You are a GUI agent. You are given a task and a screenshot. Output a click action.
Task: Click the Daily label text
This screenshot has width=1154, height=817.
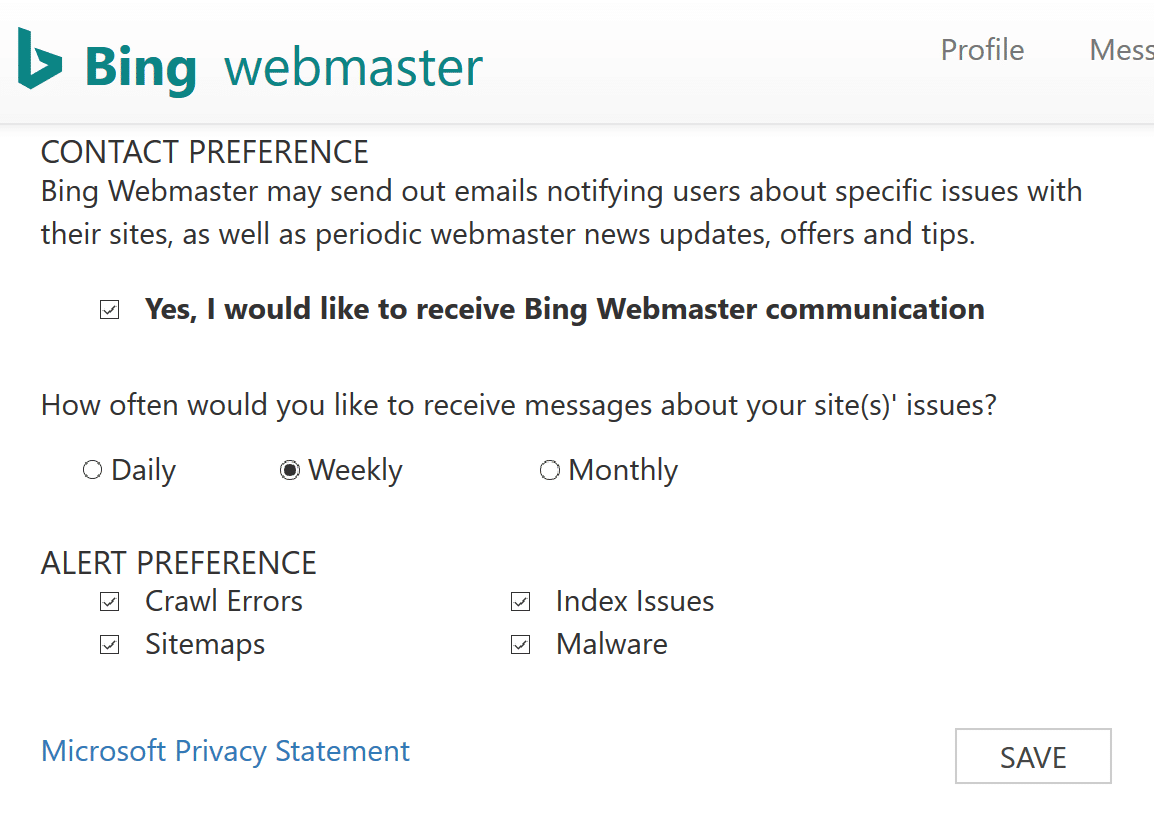click(144, 470)
